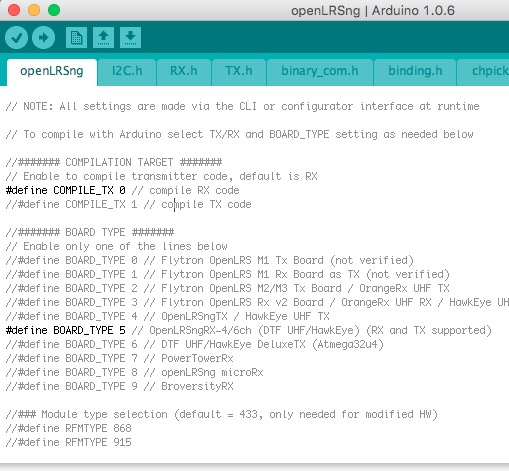
Task: Click the '//#define BOARD_TYPE 0' line
Action: (x=210, y=260)
